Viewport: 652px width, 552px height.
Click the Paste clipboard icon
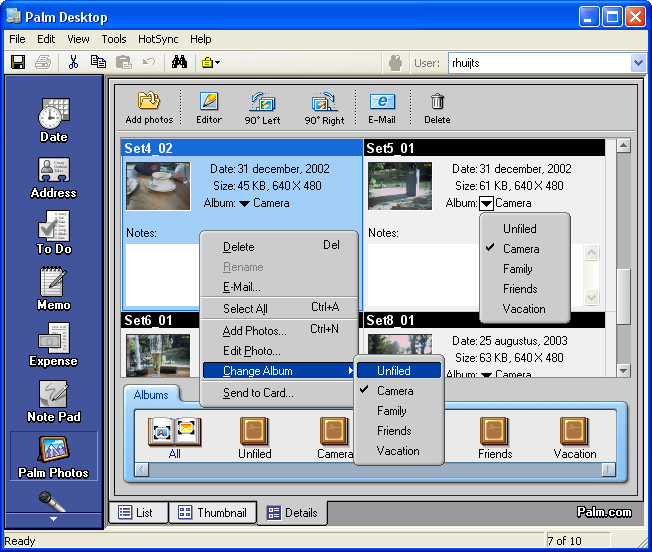[x=123, y=62]
